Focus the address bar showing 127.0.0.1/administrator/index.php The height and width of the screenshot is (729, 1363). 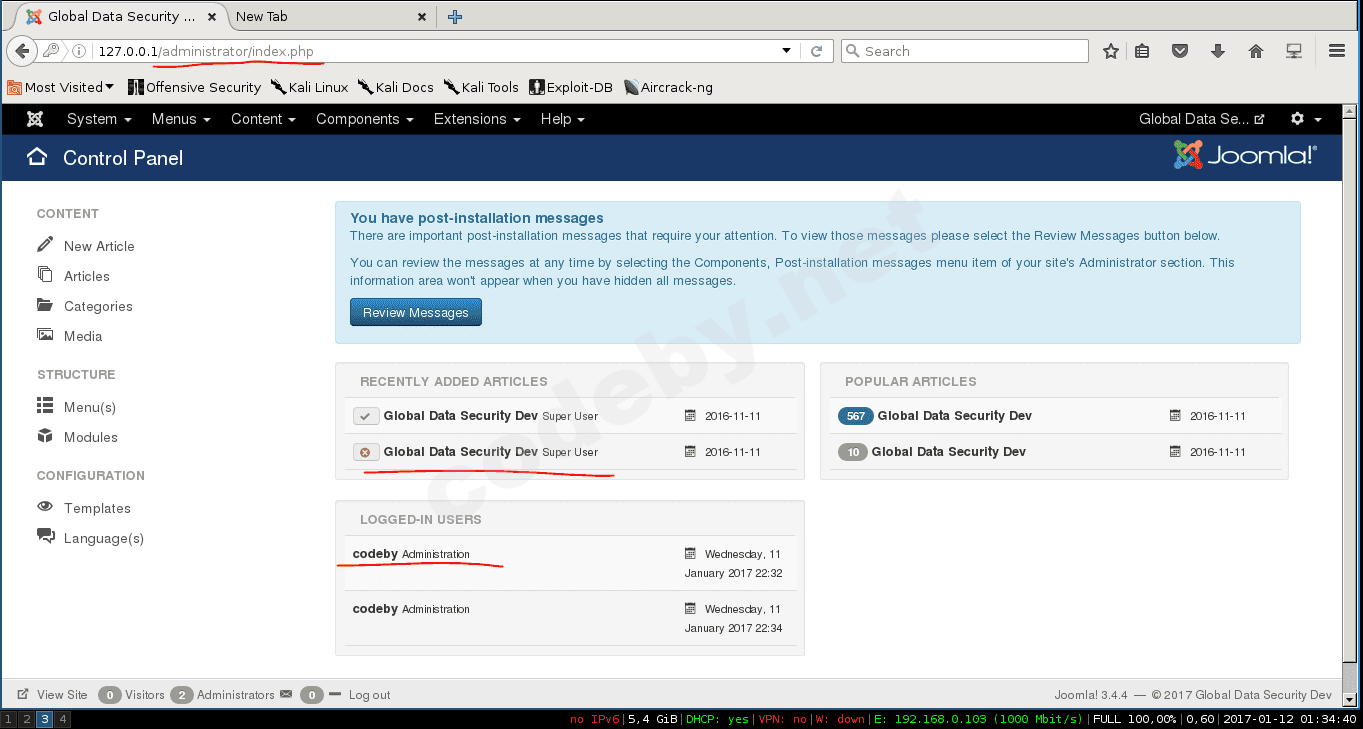point(435,51)
